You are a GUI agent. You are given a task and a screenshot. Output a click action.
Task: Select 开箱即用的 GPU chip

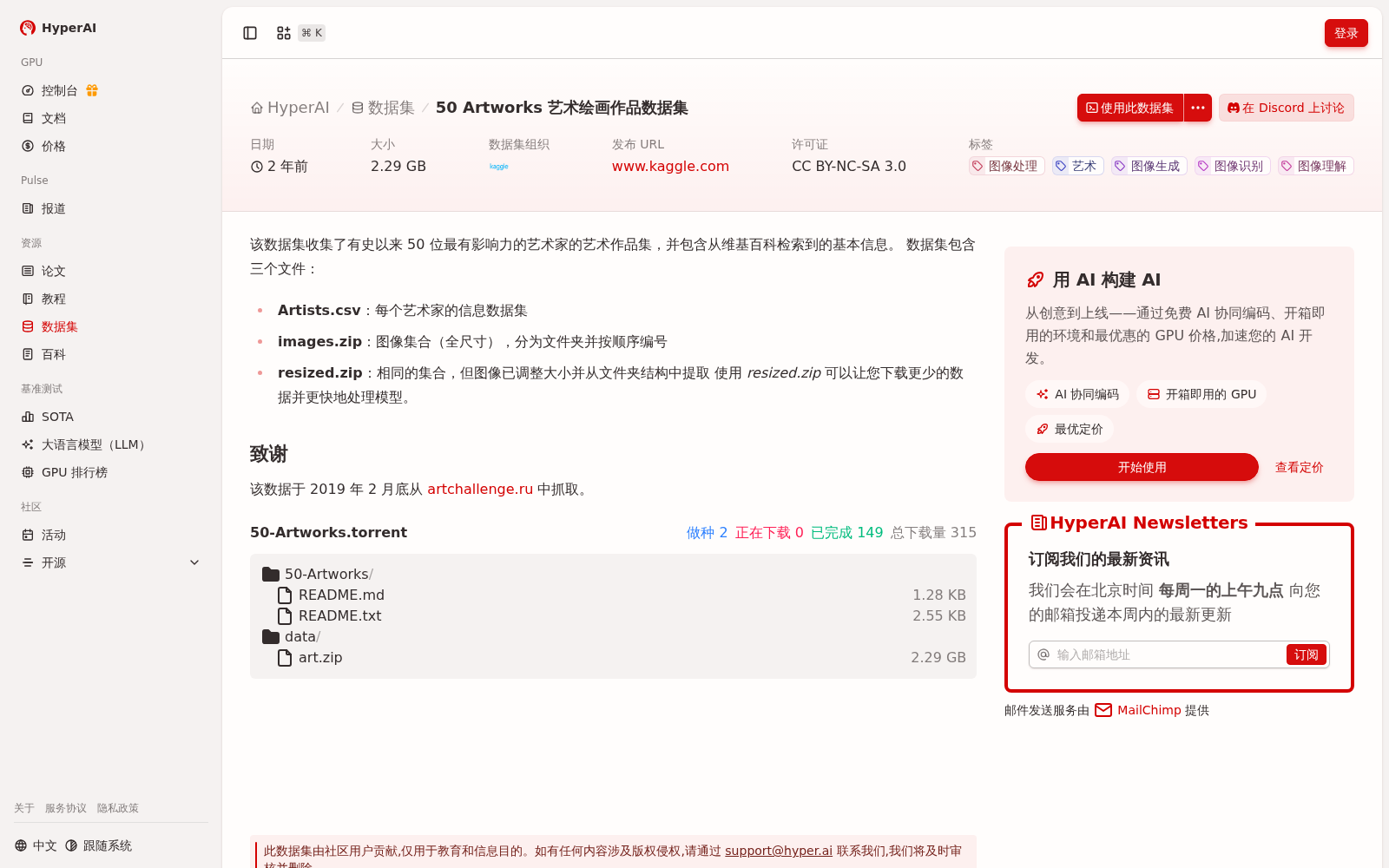pyautogui.click(x=1201, y=394)
